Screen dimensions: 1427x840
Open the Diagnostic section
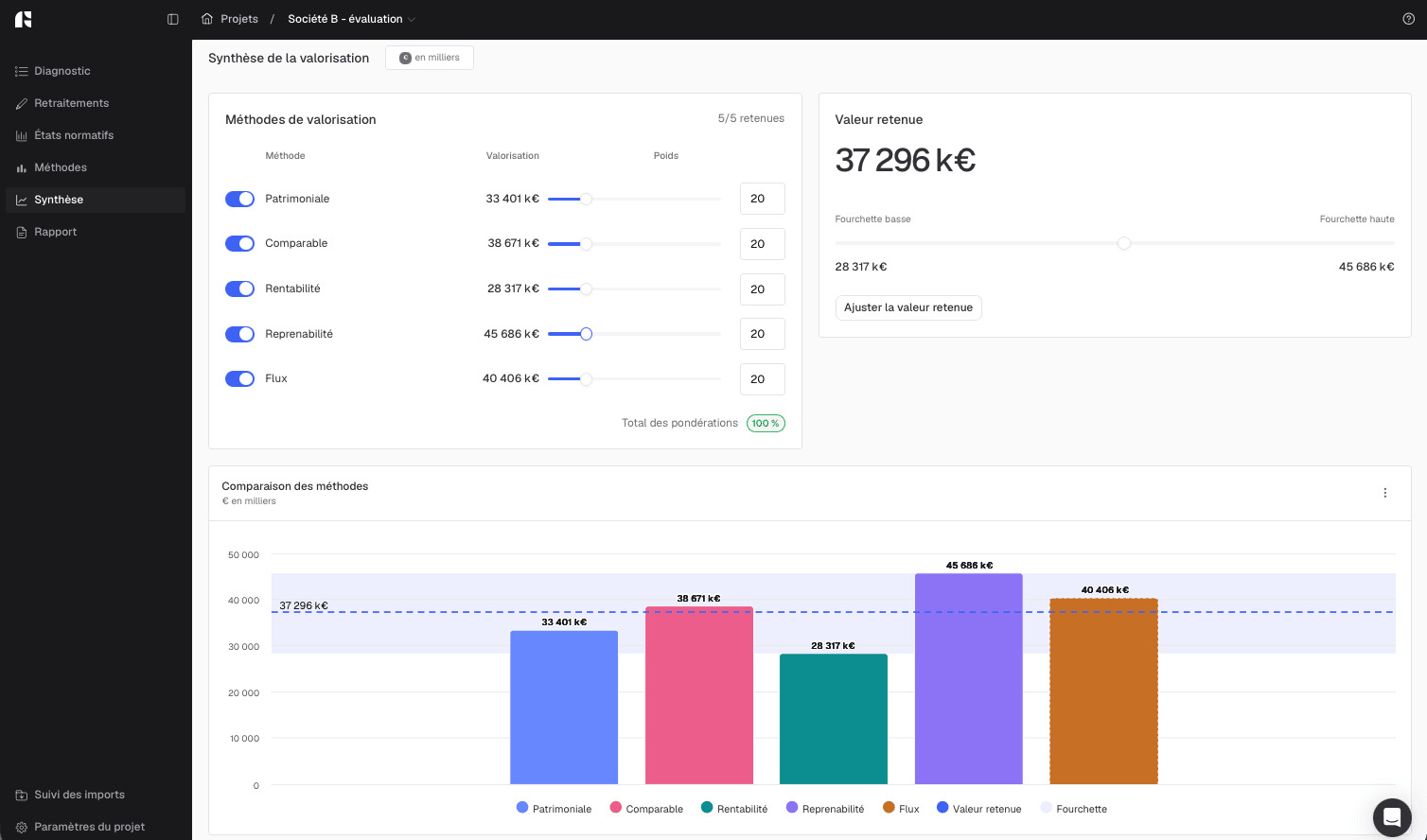click(96, 71)
